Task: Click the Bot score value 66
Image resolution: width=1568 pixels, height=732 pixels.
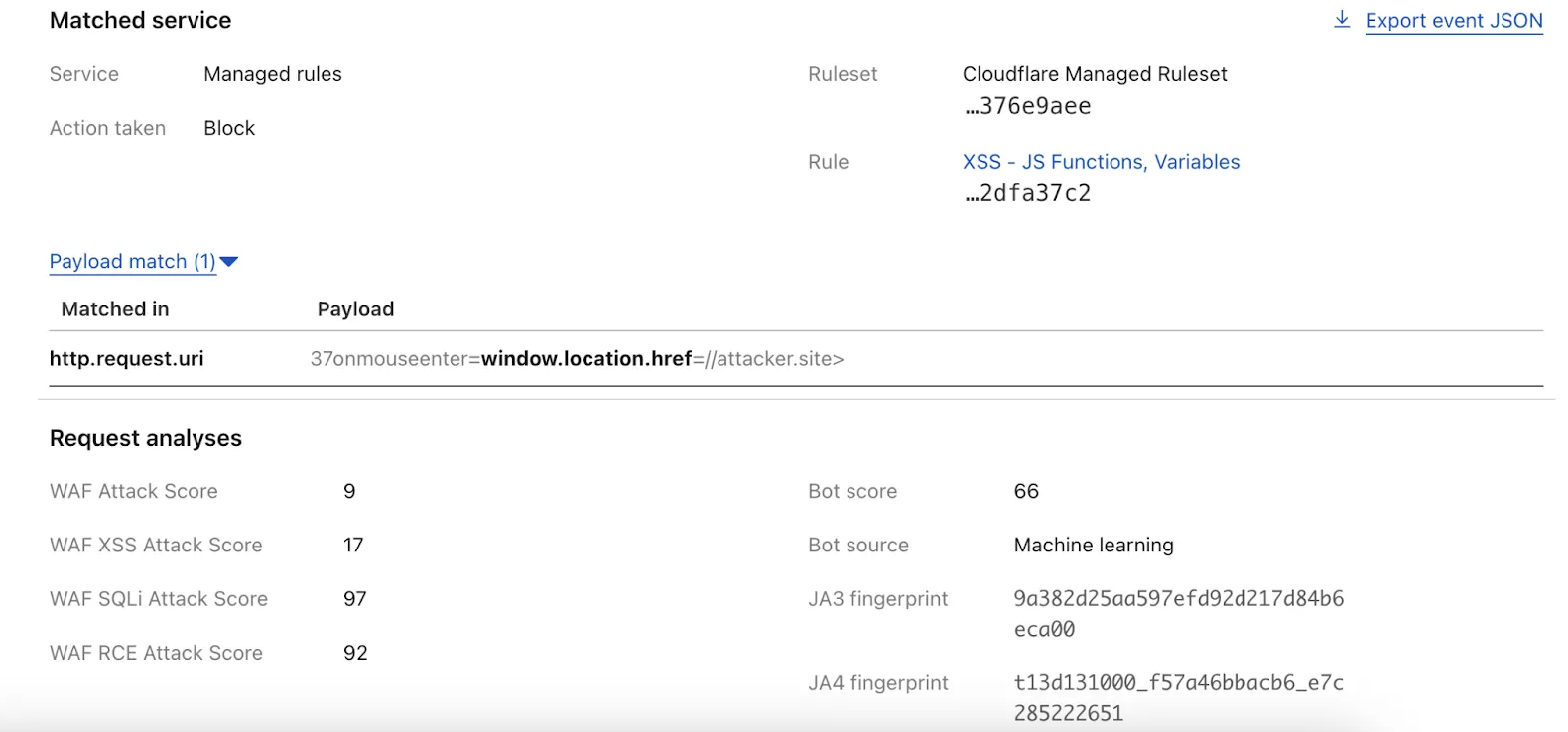Action: point(1026,491)
